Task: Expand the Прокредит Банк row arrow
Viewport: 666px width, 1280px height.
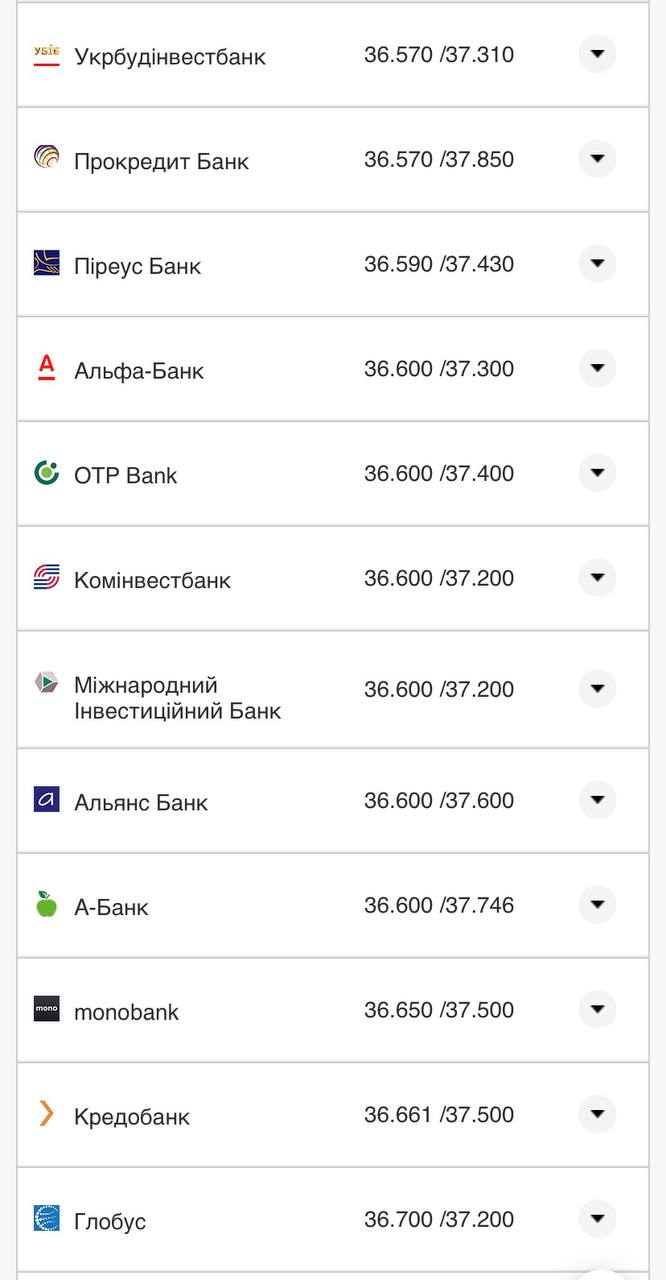Action: (597, 159)
